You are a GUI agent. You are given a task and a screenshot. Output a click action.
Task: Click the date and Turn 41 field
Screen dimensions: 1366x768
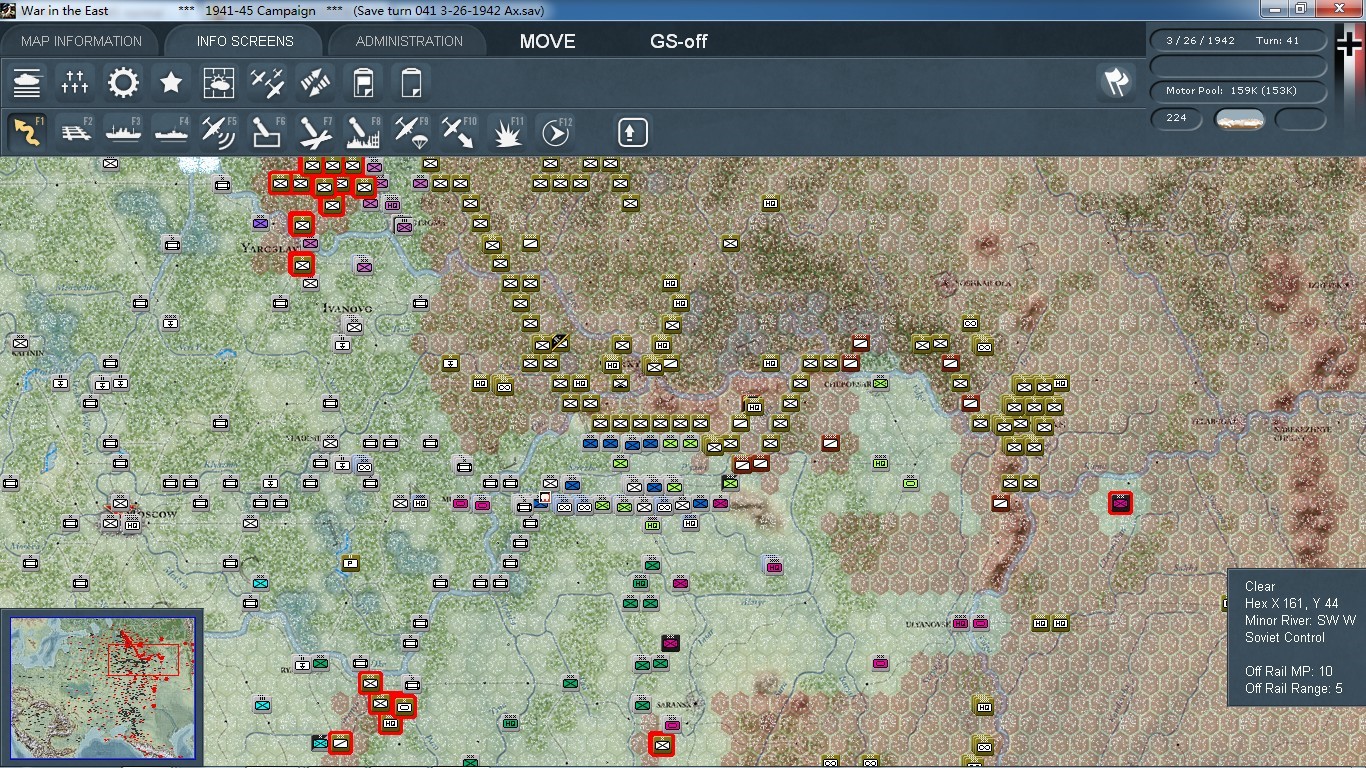1238,41
